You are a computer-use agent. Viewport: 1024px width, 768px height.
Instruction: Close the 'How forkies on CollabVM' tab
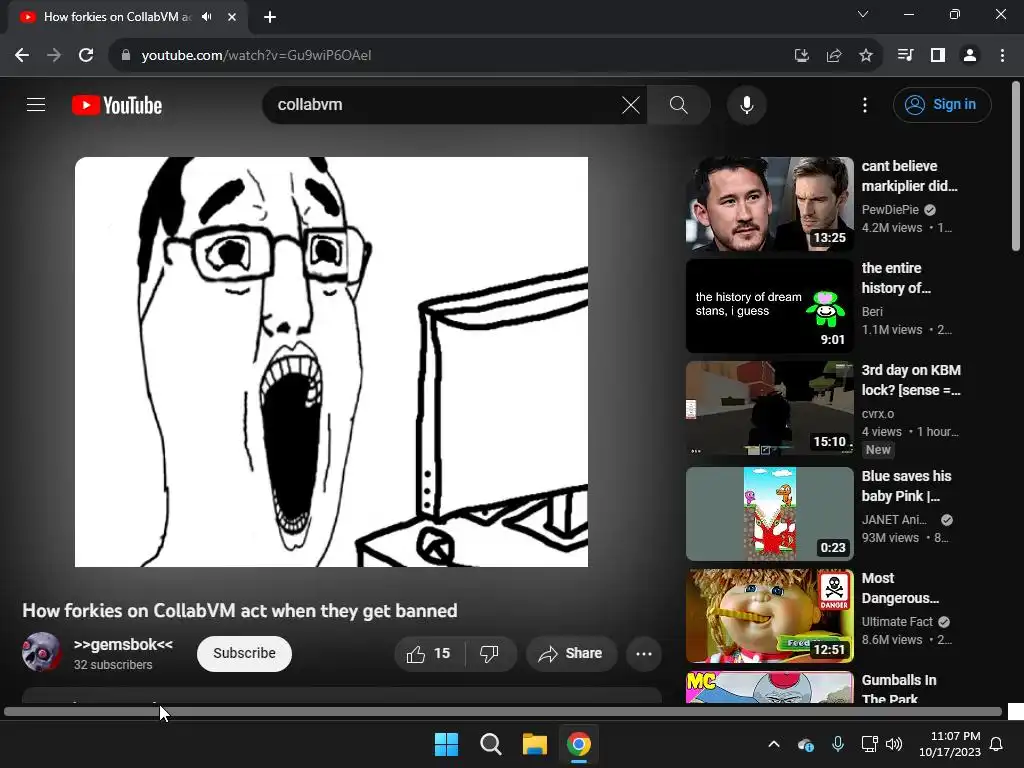pyautogui.click(x=232, y=17)
